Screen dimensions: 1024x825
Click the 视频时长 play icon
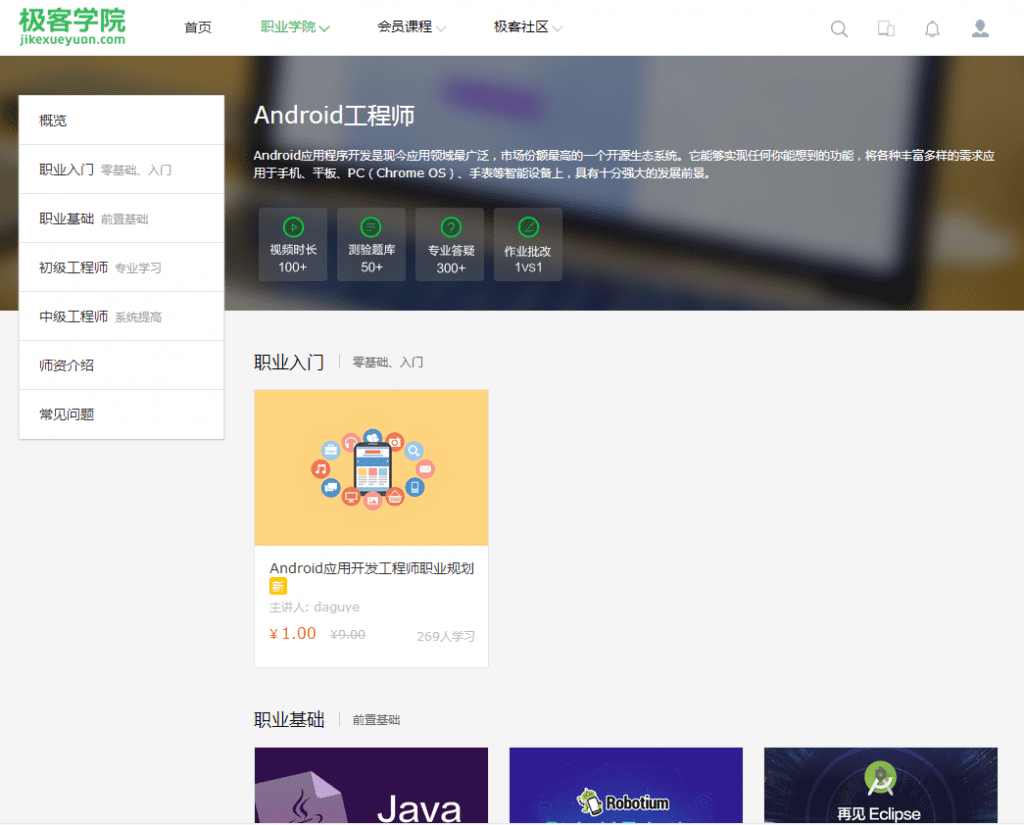coord(292,227)
